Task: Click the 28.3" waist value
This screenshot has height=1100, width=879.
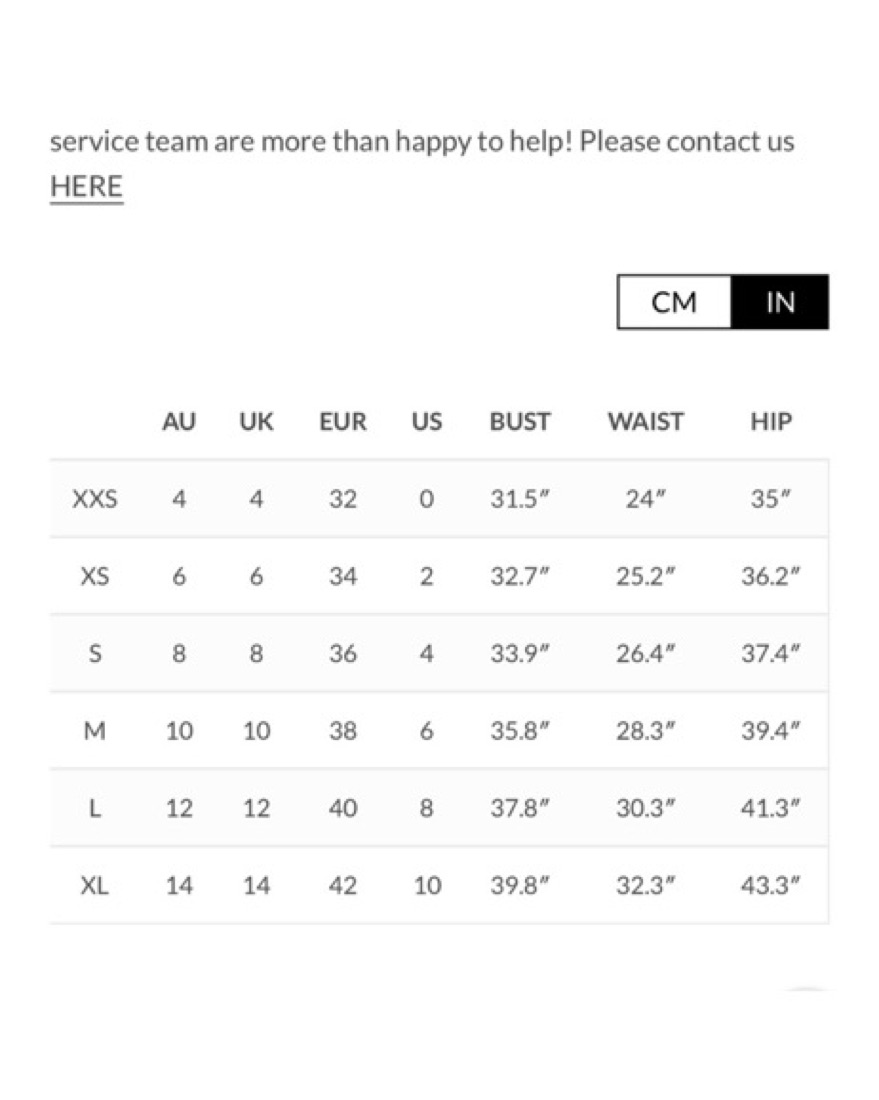Action: coord(645,731)
